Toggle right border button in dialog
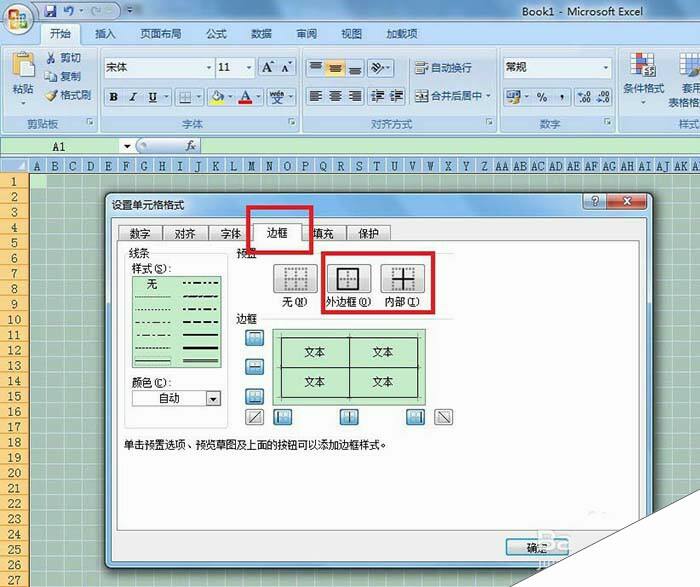This screenshot has height=587, width=700. coord(416,417)
